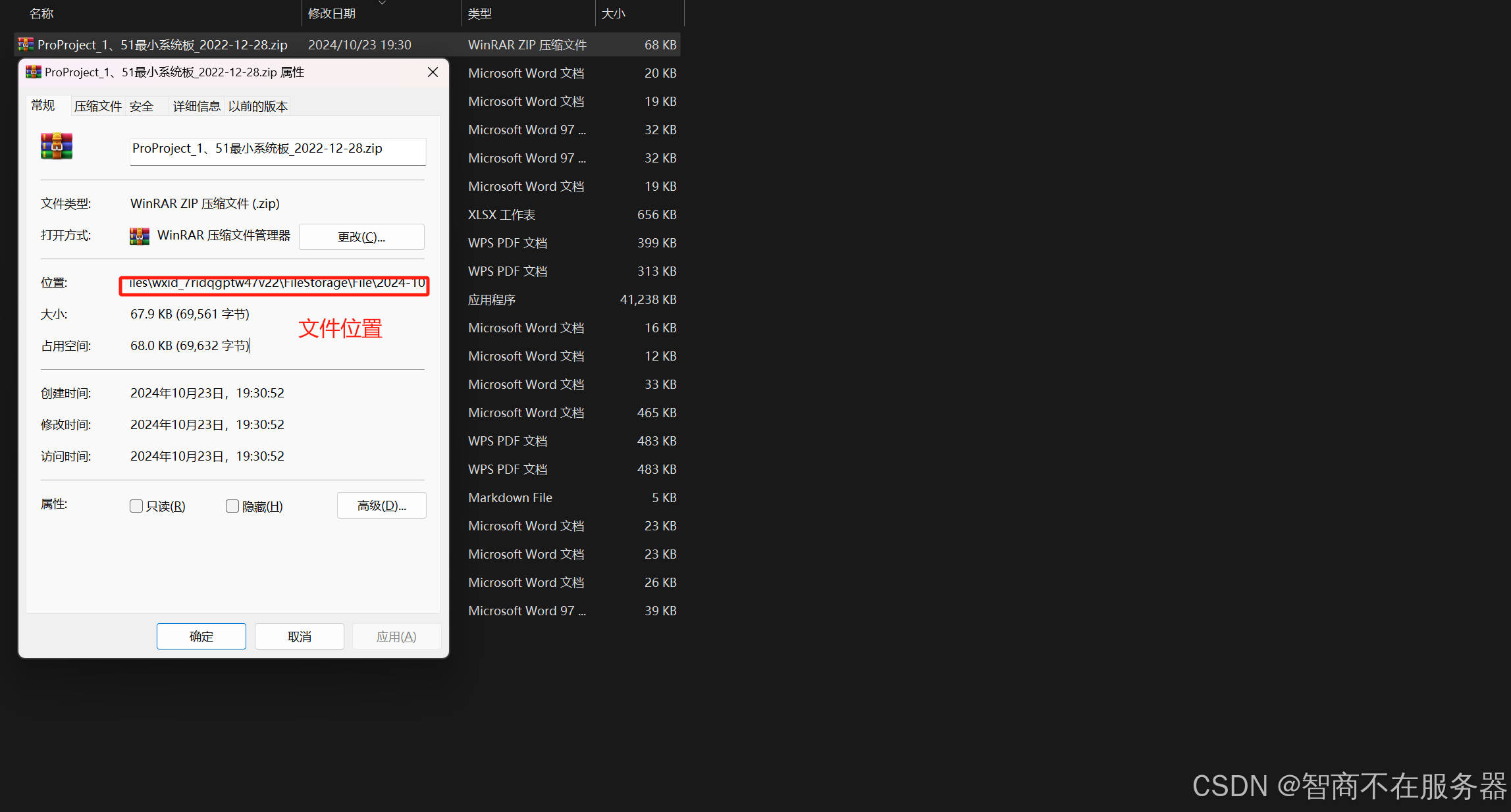
Task: Switch to the 详细信息 tab
Action: 196,106
